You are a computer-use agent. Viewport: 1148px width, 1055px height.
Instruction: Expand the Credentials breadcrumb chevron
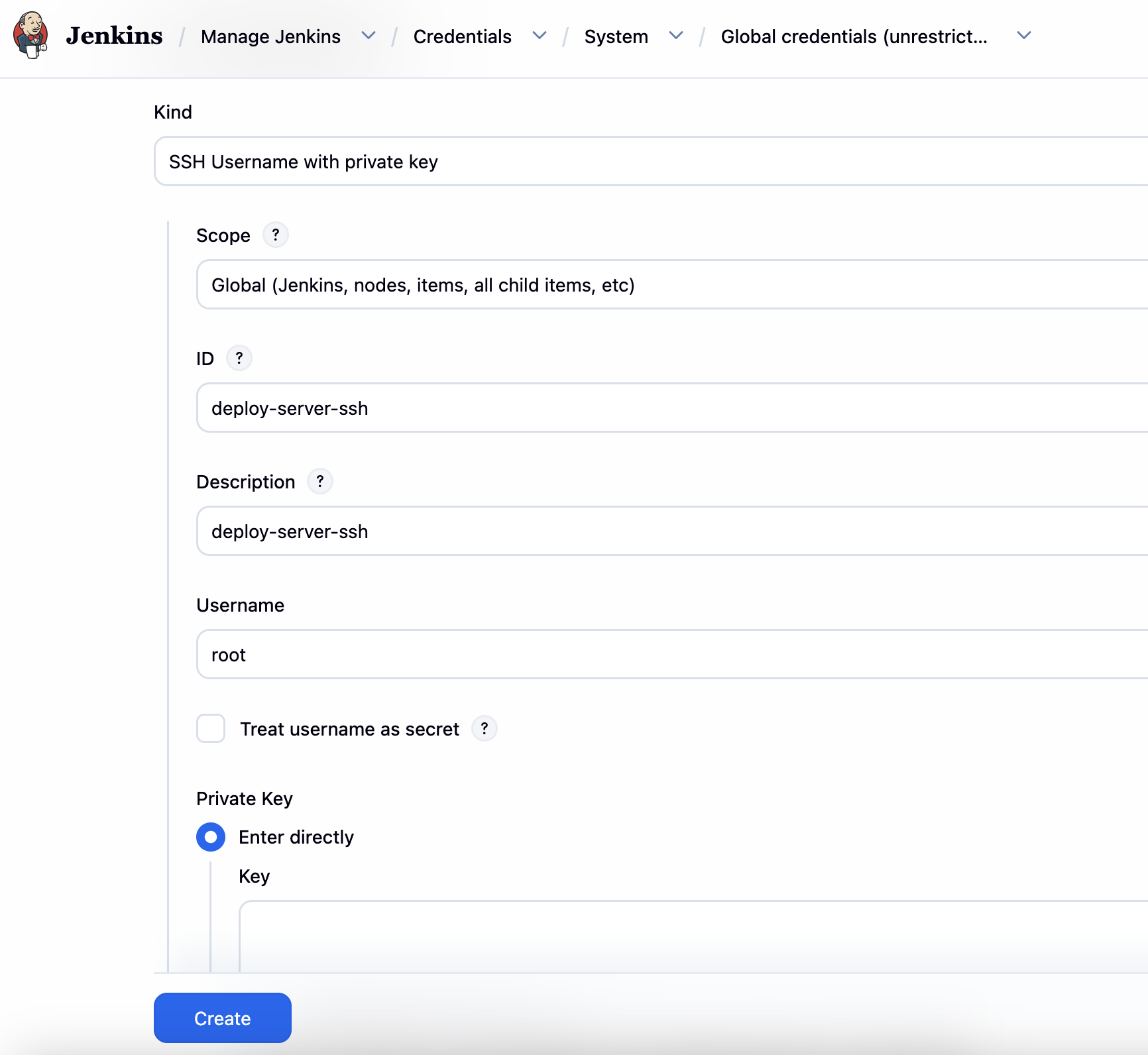(x=540, y=36)
